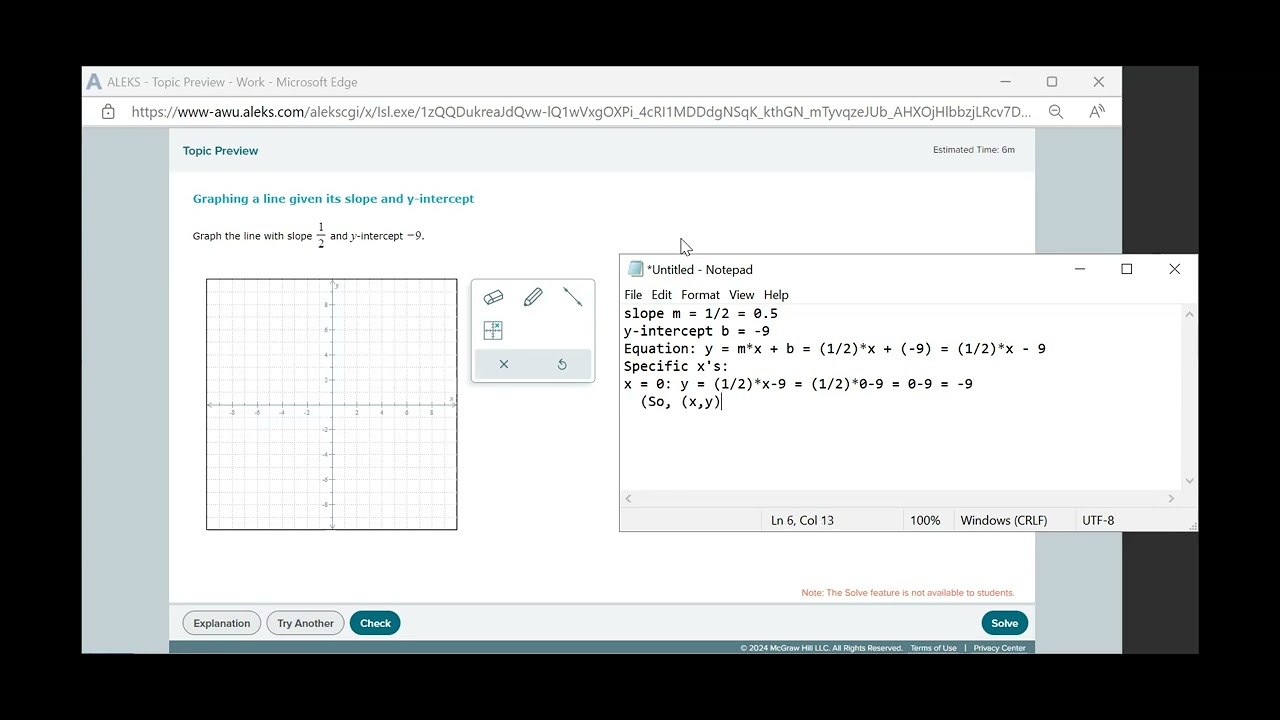This screenshot has height=720, width=1280.
Task: Open Read aloud icon in address bar
Action: (x=1097, y=112)
